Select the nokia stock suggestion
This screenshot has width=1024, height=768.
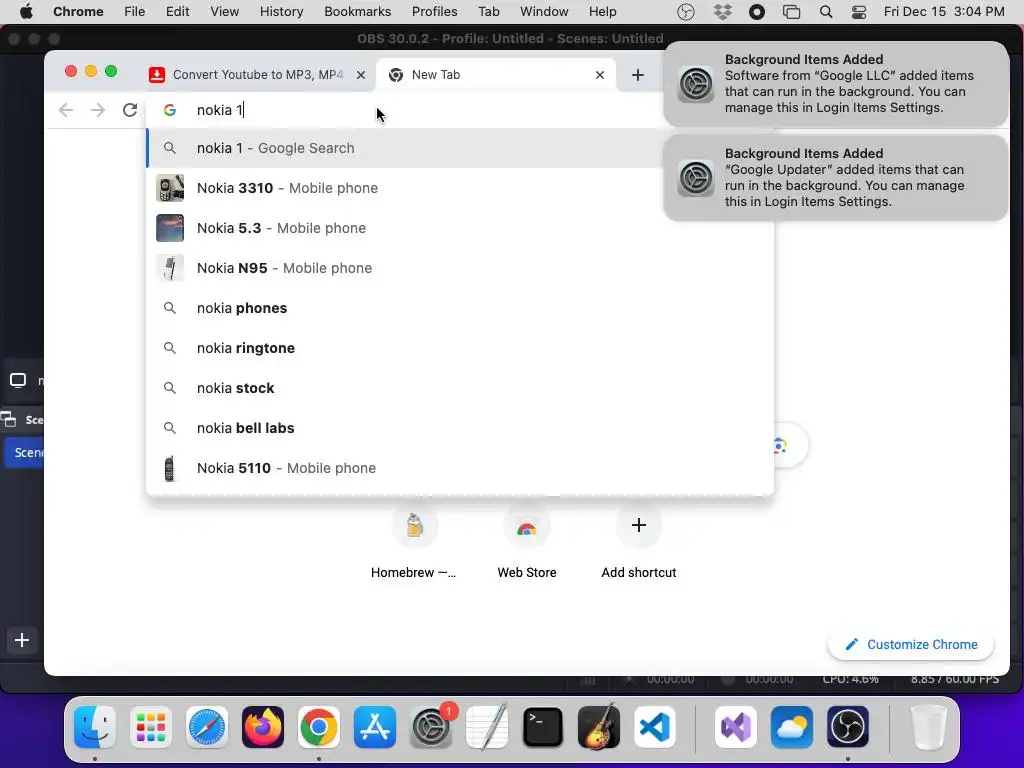460,388
